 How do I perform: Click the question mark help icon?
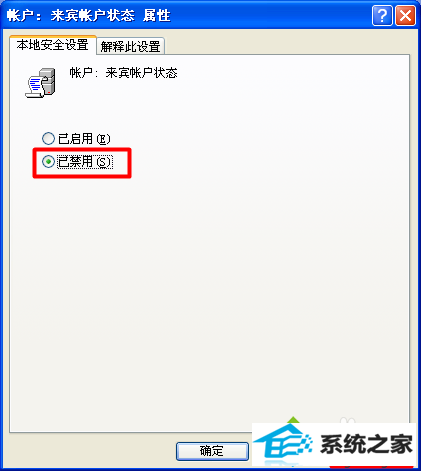(382, 15)
